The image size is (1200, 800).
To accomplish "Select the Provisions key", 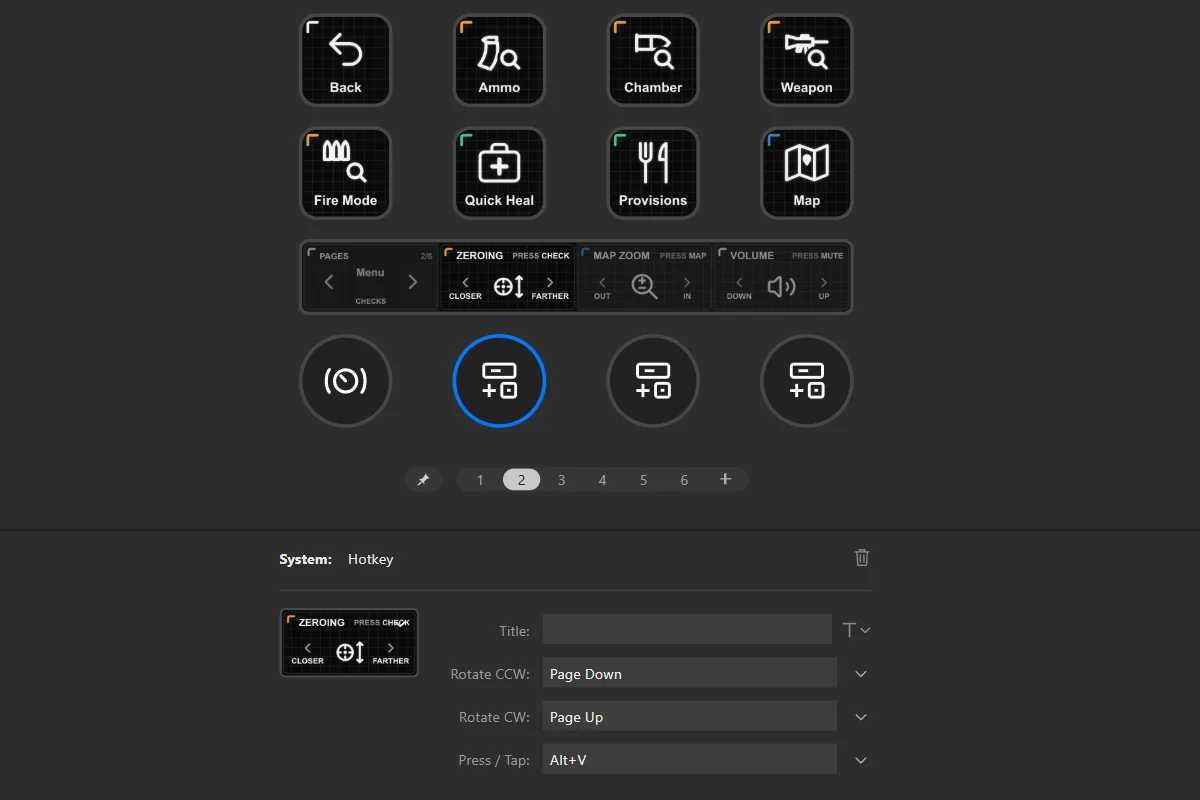I will coord(653,173).
